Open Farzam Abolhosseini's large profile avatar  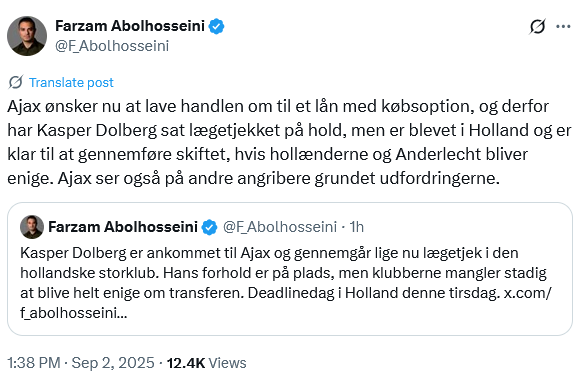(x=27, y=36)
